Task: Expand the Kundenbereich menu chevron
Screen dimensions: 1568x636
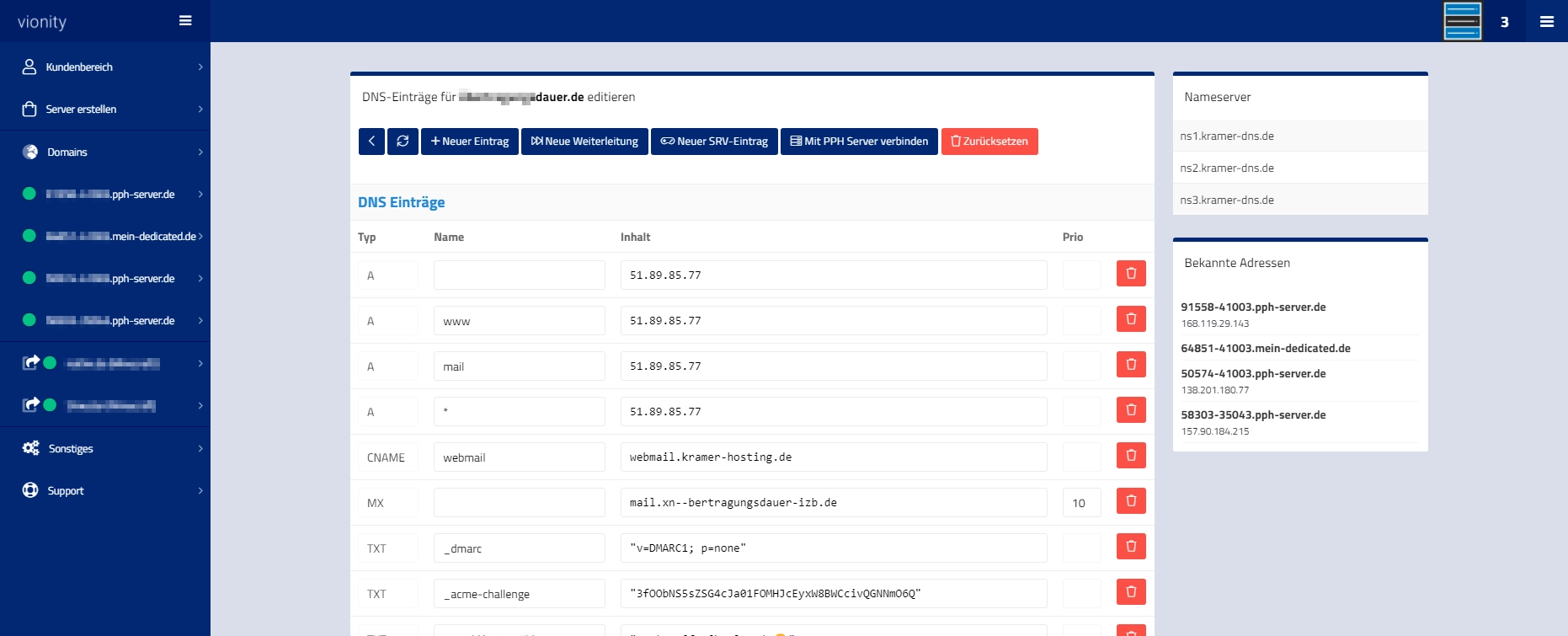Action: coord(200,67)
